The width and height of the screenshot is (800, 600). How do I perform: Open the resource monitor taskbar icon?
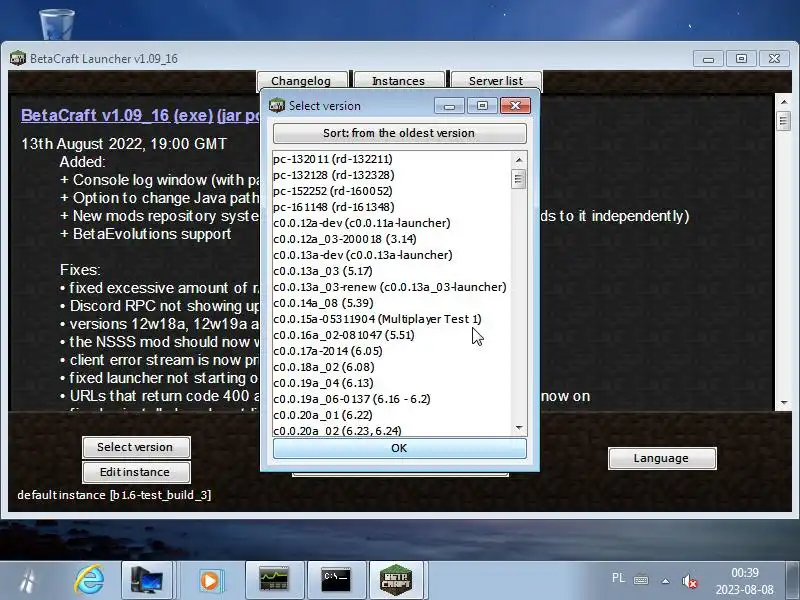coord(274,581)
